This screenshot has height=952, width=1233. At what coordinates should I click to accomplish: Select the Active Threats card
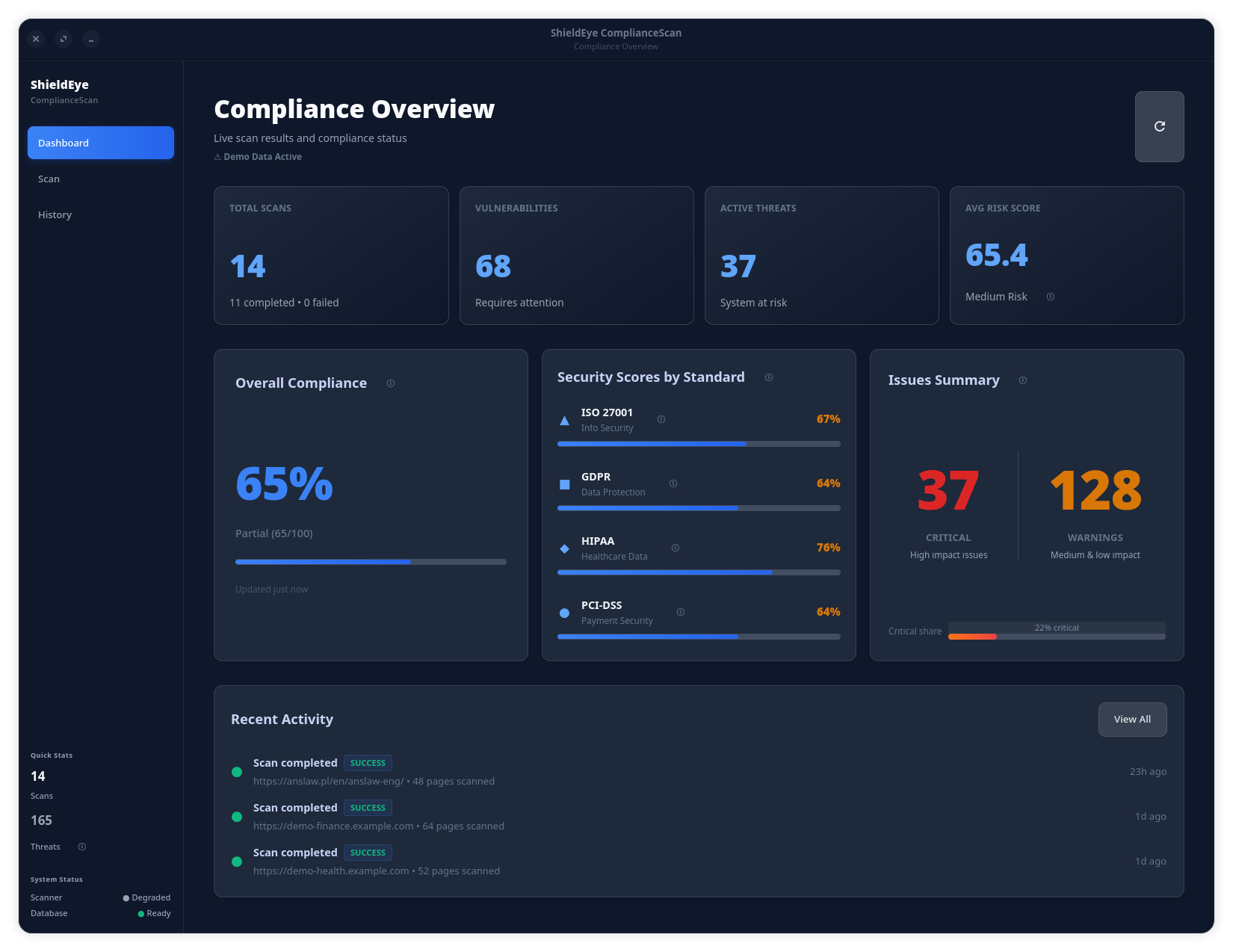tap(821, 256)
